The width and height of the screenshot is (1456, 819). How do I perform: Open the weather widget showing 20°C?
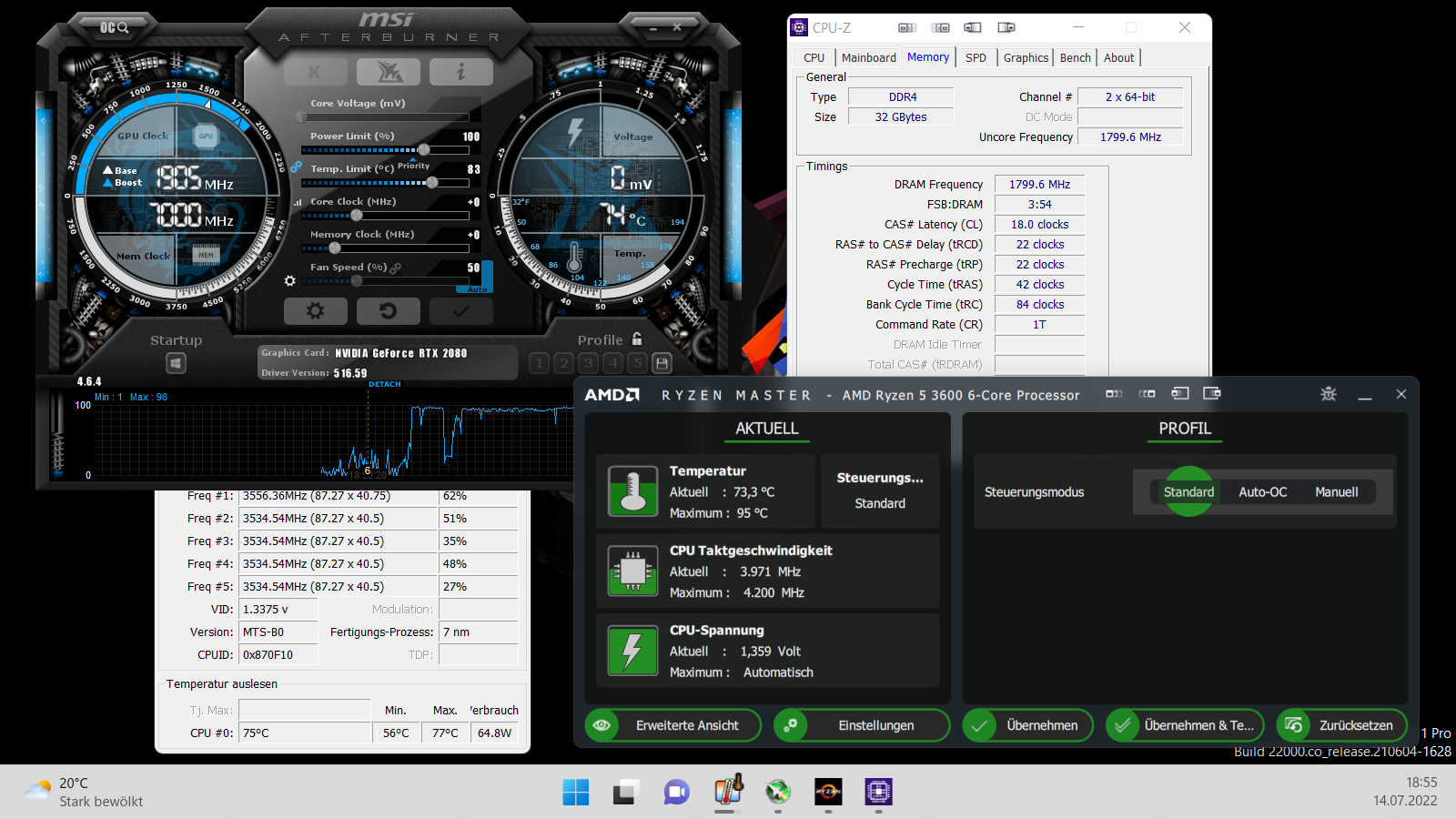tap(84, 792)
